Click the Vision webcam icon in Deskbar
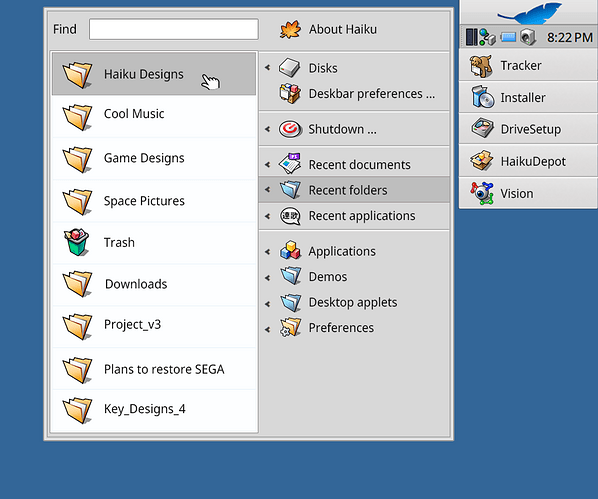The image size is (598, 499). 481,193
